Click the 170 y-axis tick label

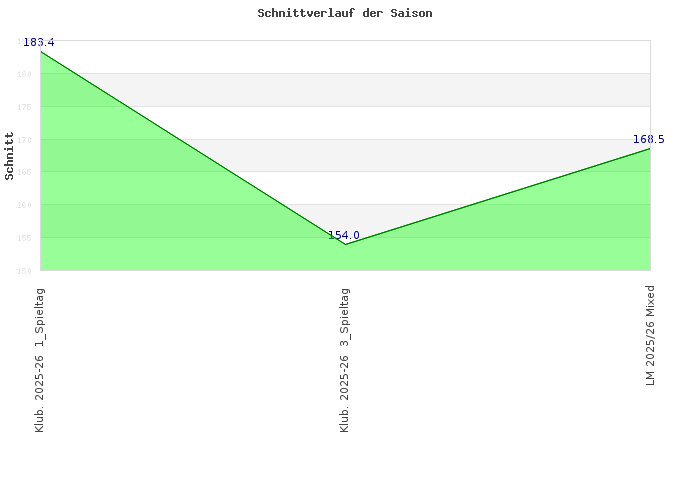point(29,140)
